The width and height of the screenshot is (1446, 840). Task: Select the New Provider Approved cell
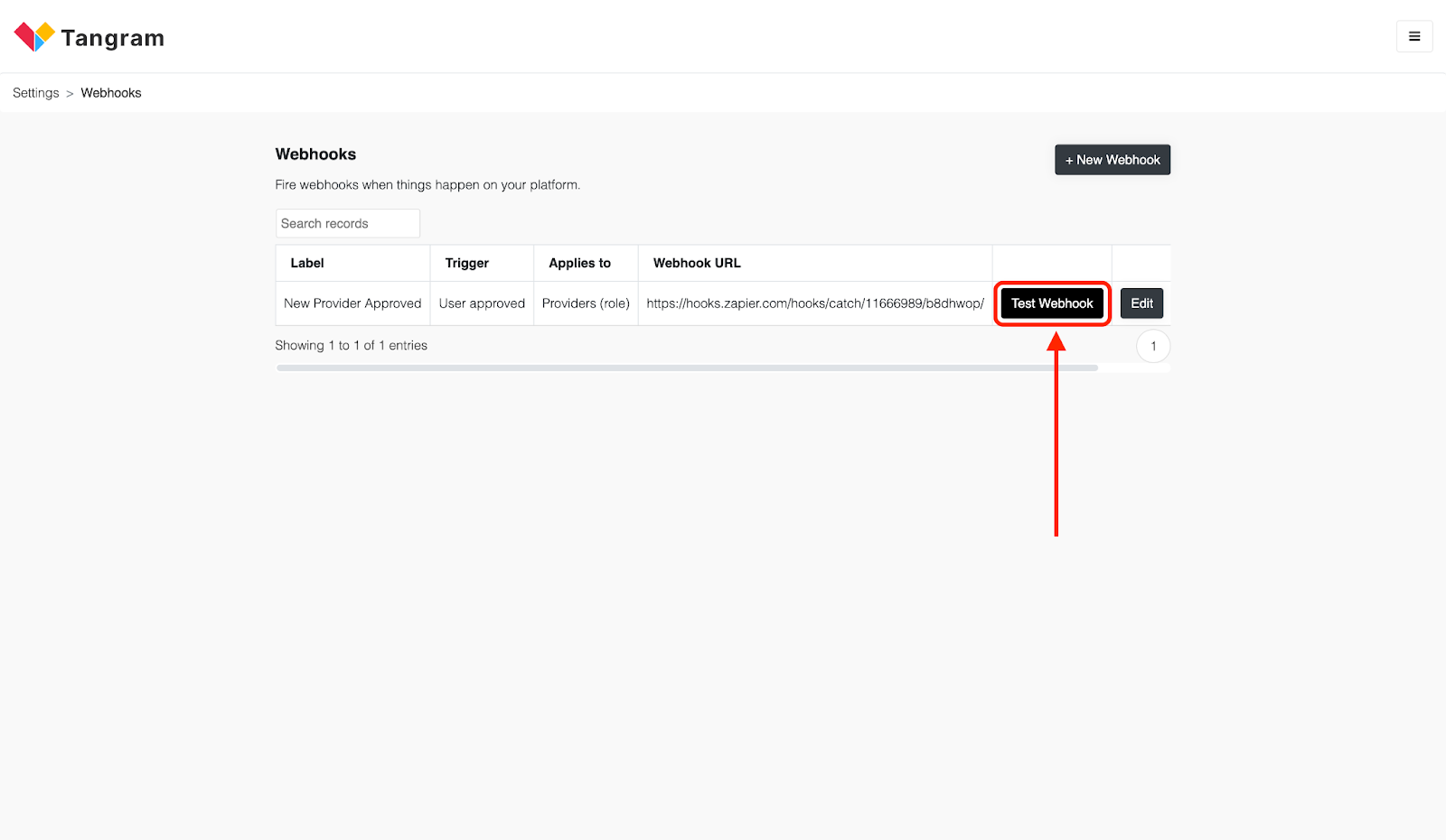click(x=352, y=303)
